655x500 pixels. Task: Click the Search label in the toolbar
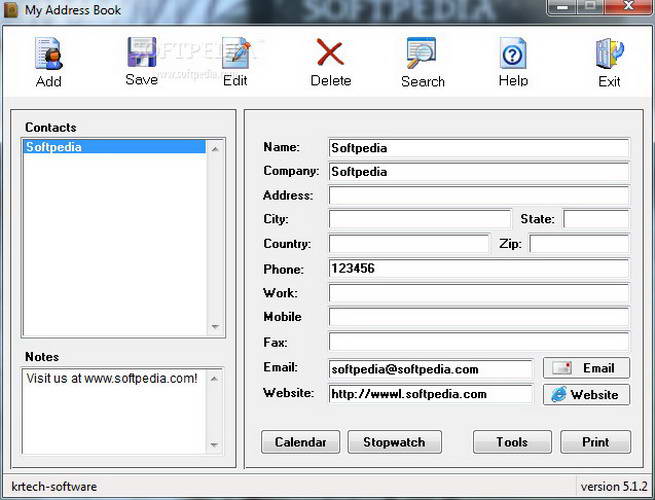coord(423,81)
